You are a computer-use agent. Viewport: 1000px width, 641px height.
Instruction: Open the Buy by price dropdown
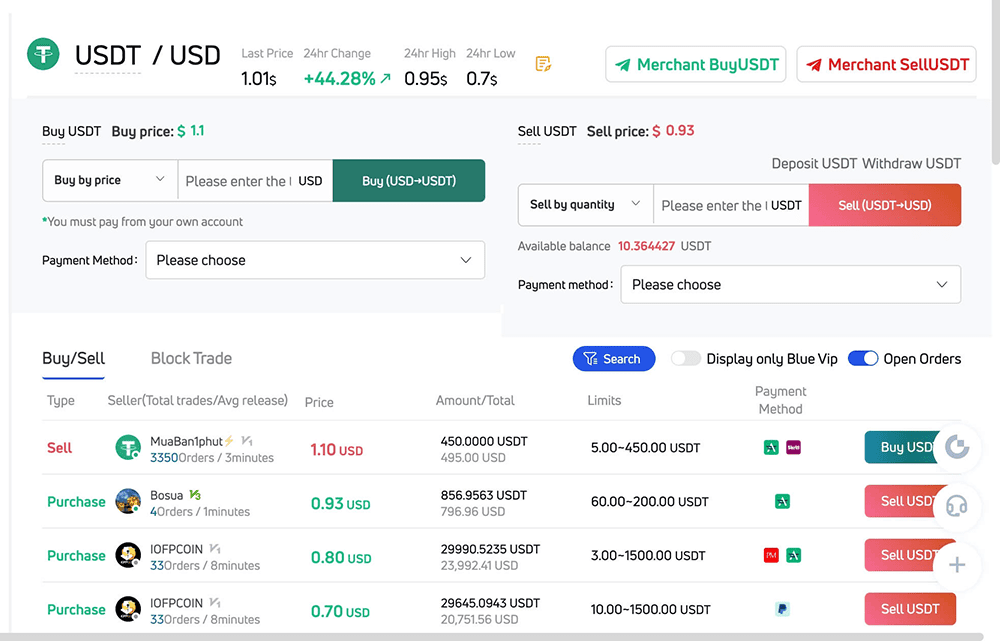110,181
